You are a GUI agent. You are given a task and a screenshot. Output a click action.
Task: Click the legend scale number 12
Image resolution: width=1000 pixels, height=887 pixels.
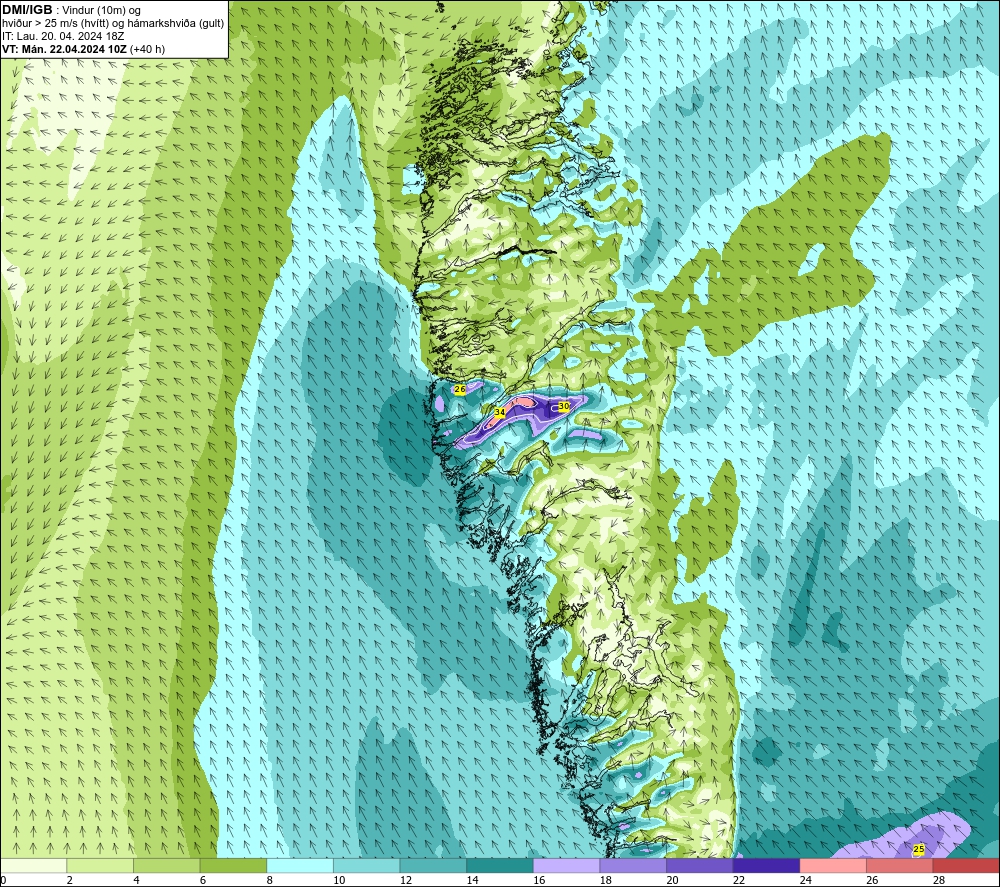point(406,880)
